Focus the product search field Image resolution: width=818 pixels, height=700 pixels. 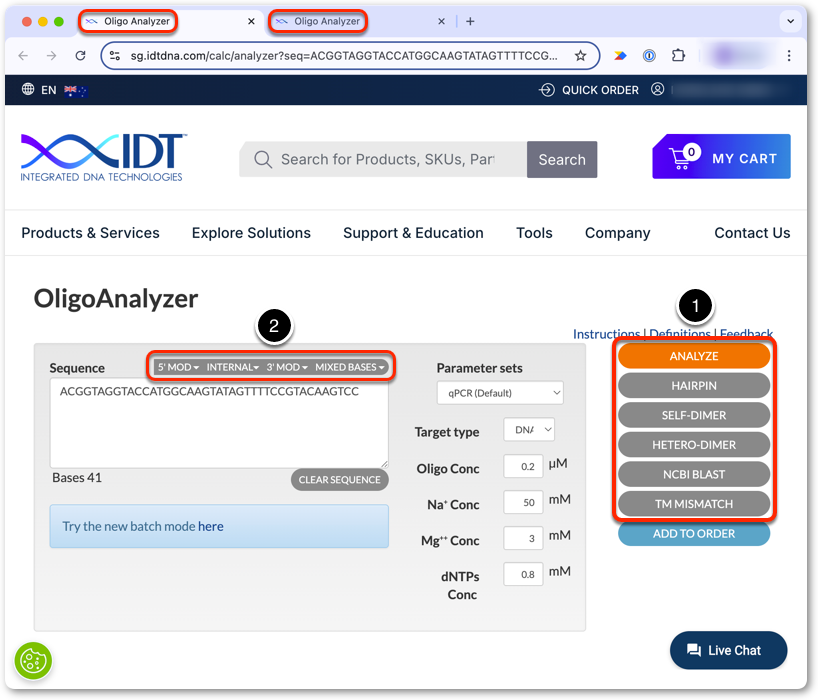pos(383,160)
